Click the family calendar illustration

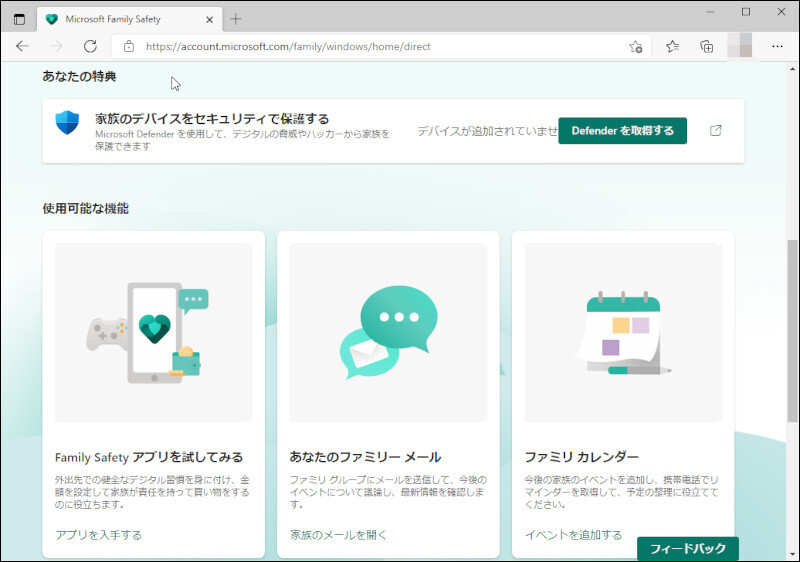tap(623, 333)
